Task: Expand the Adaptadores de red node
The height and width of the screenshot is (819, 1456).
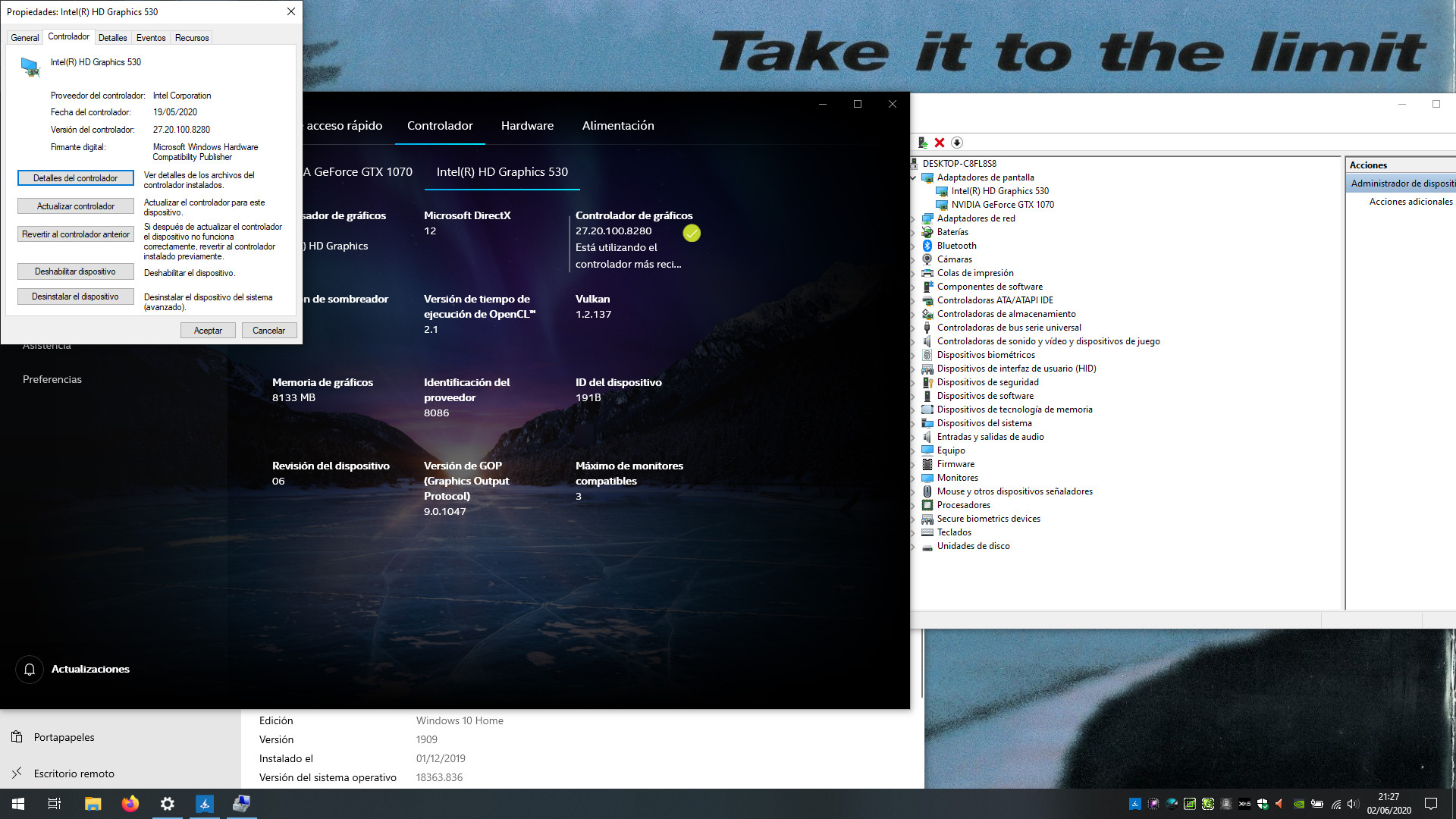Action: [x=913, y=218]
